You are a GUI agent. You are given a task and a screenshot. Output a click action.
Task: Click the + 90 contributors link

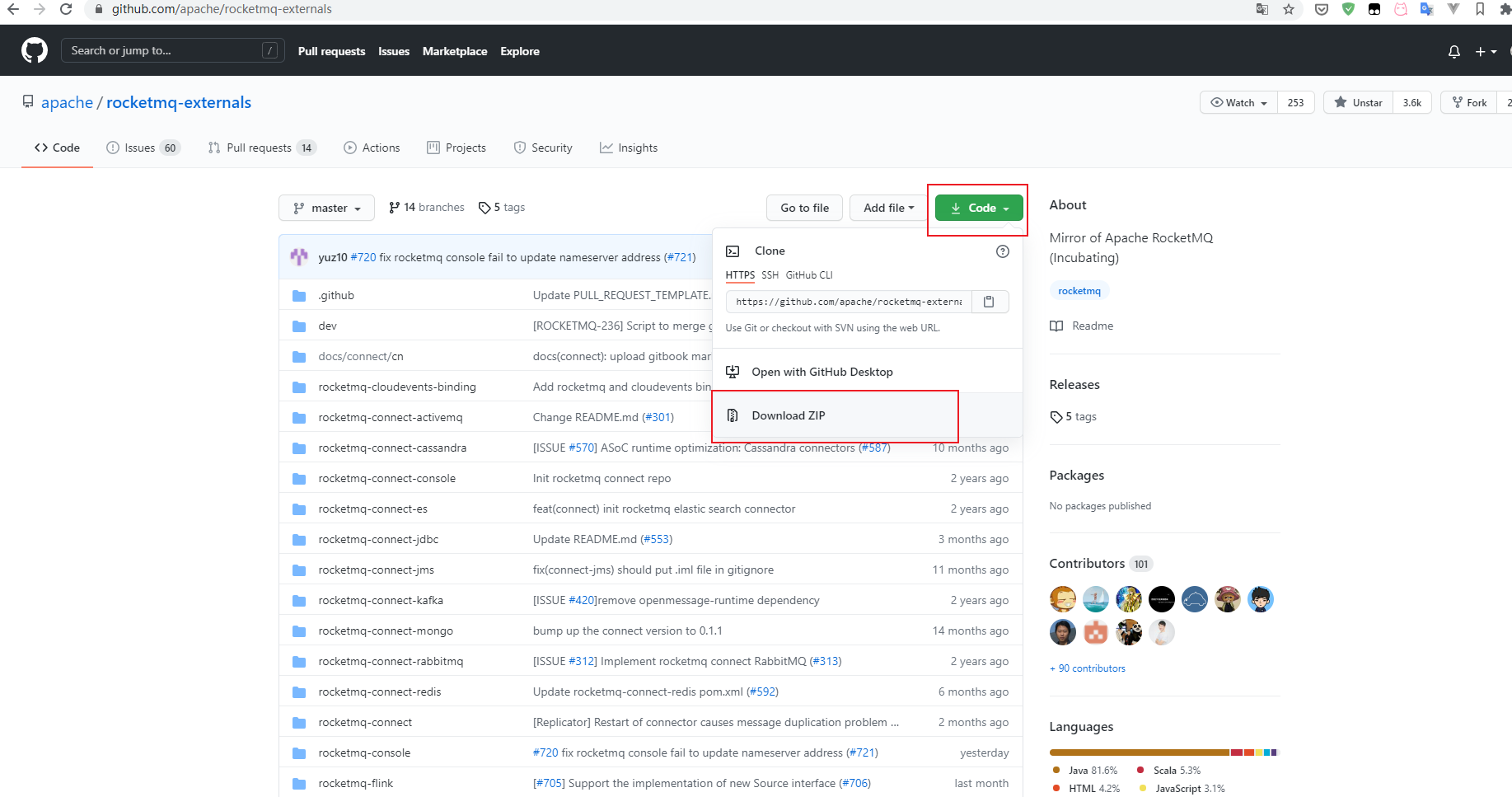(x=1088, y=668)
